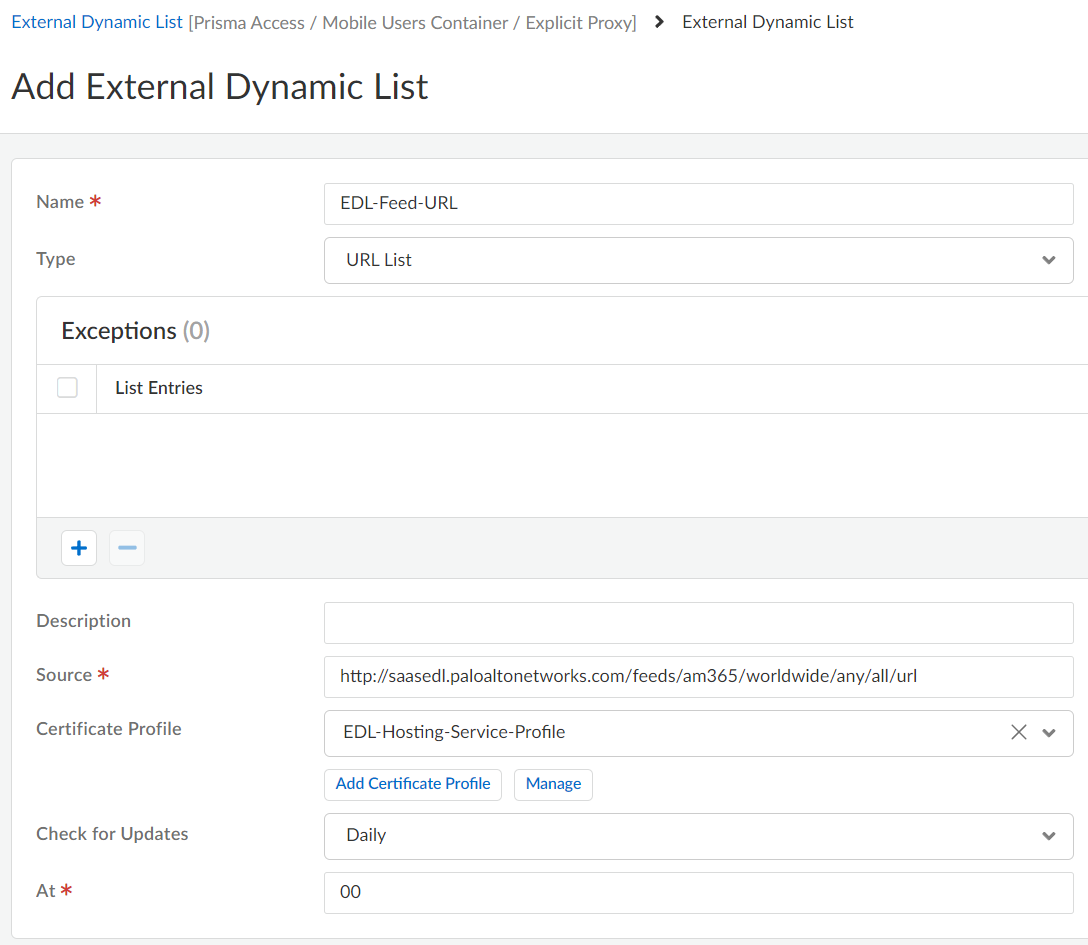Open the blue External Dynamic List breadcrumb link
This screenshot has width=1088, height=945.
[x=96, y=21]
